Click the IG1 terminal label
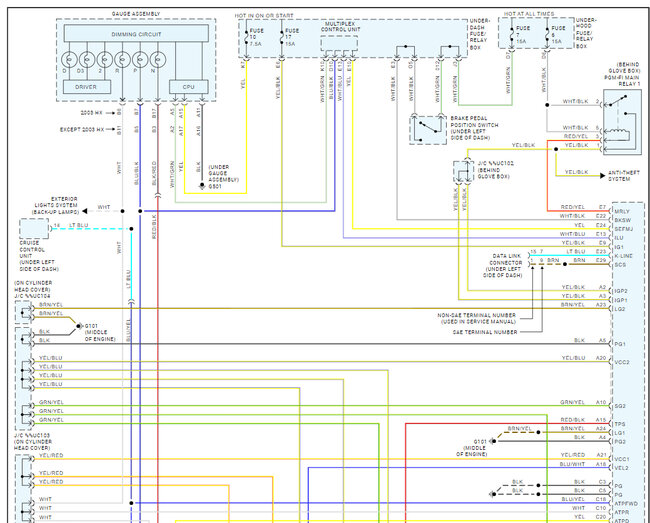 click(x=618, y=247)
